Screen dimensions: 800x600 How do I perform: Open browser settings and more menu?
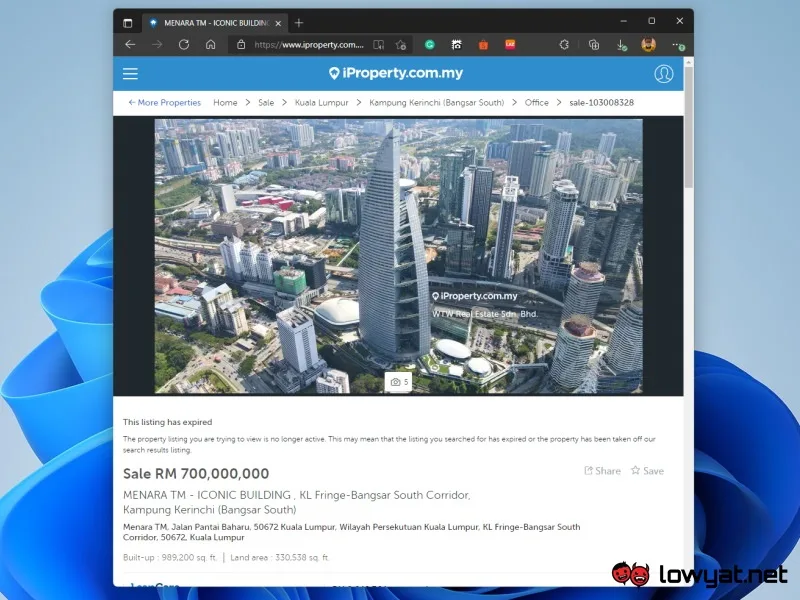pos(678,45)
